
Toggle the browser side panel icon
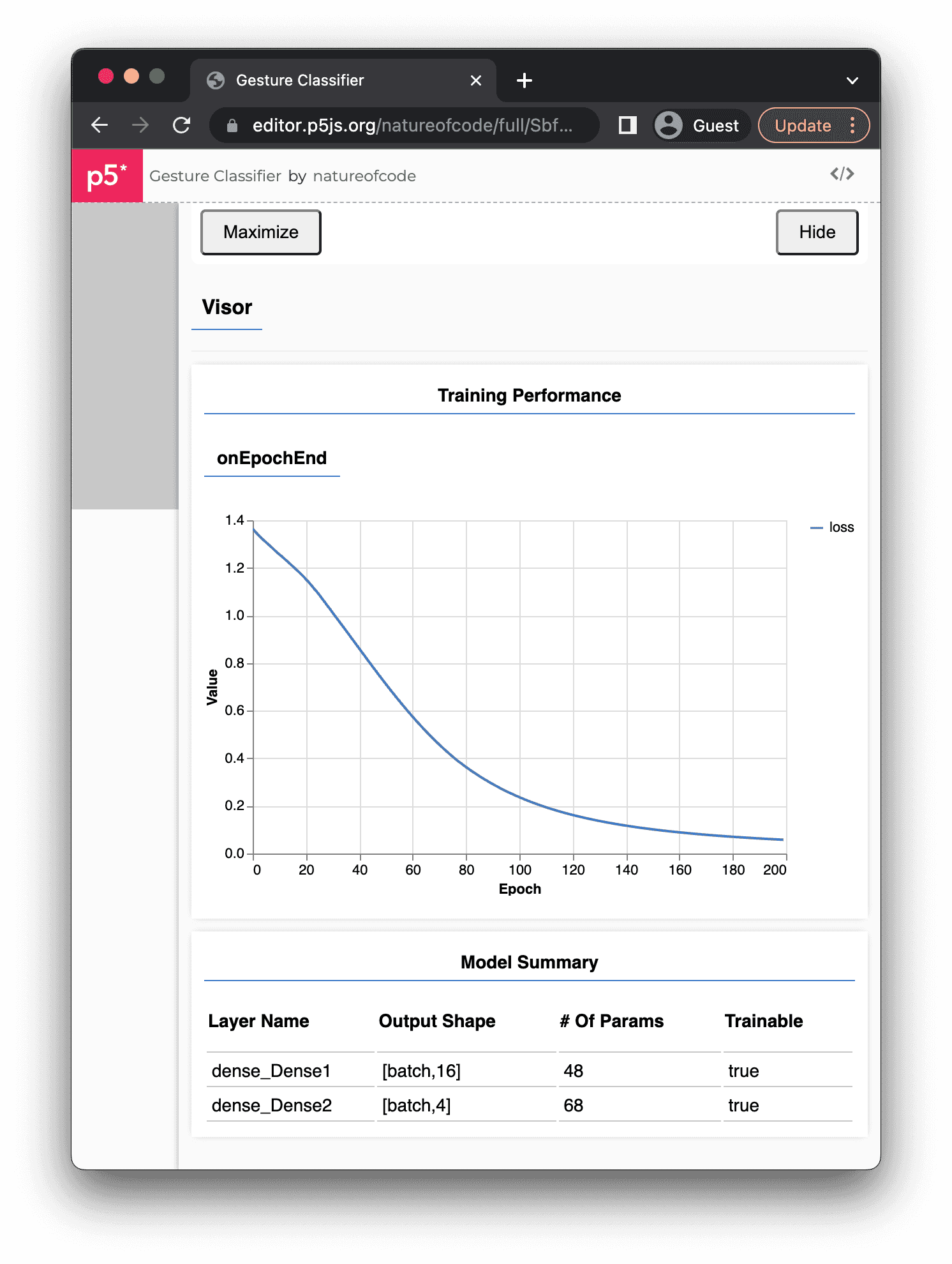coord(628,125)
